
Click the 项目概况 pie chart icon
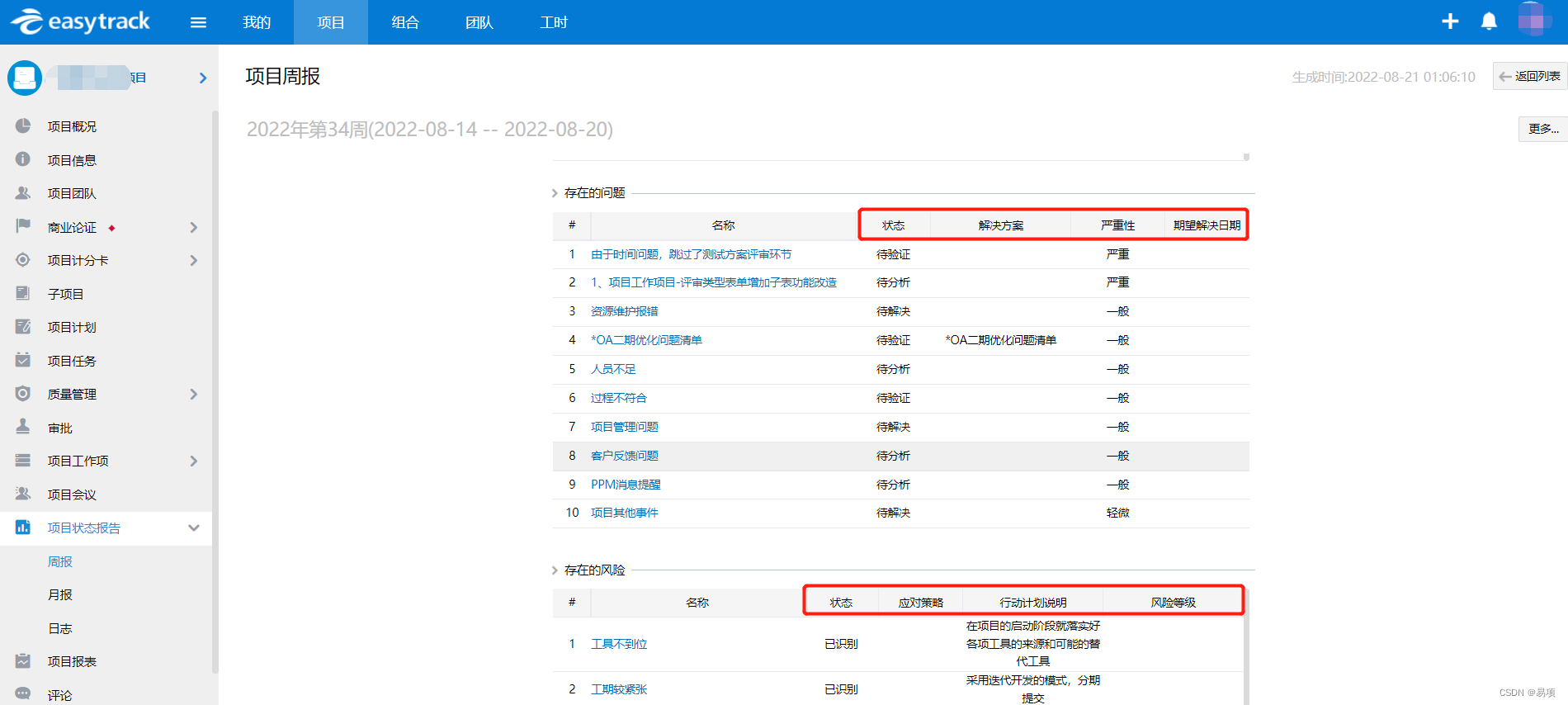[23, 125]
